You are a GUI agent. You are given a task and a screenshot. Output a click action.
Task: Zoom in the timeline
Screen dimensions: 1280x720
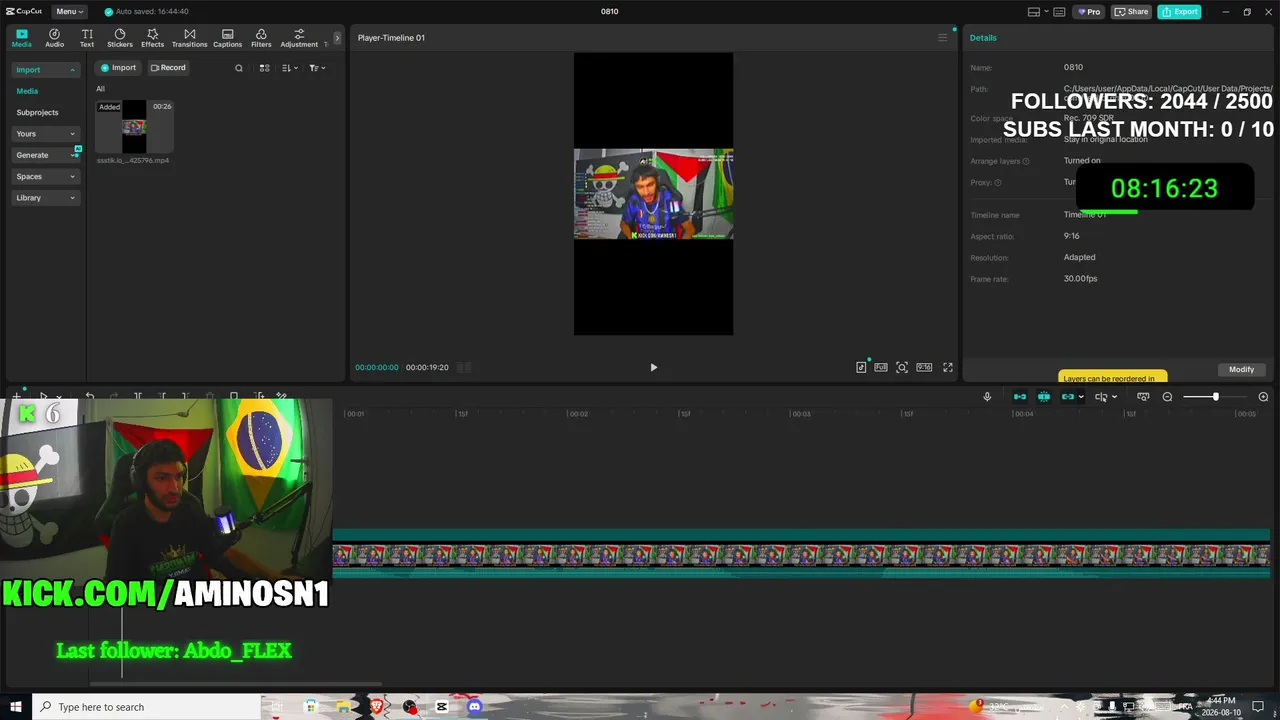[x=1263, y=397]
